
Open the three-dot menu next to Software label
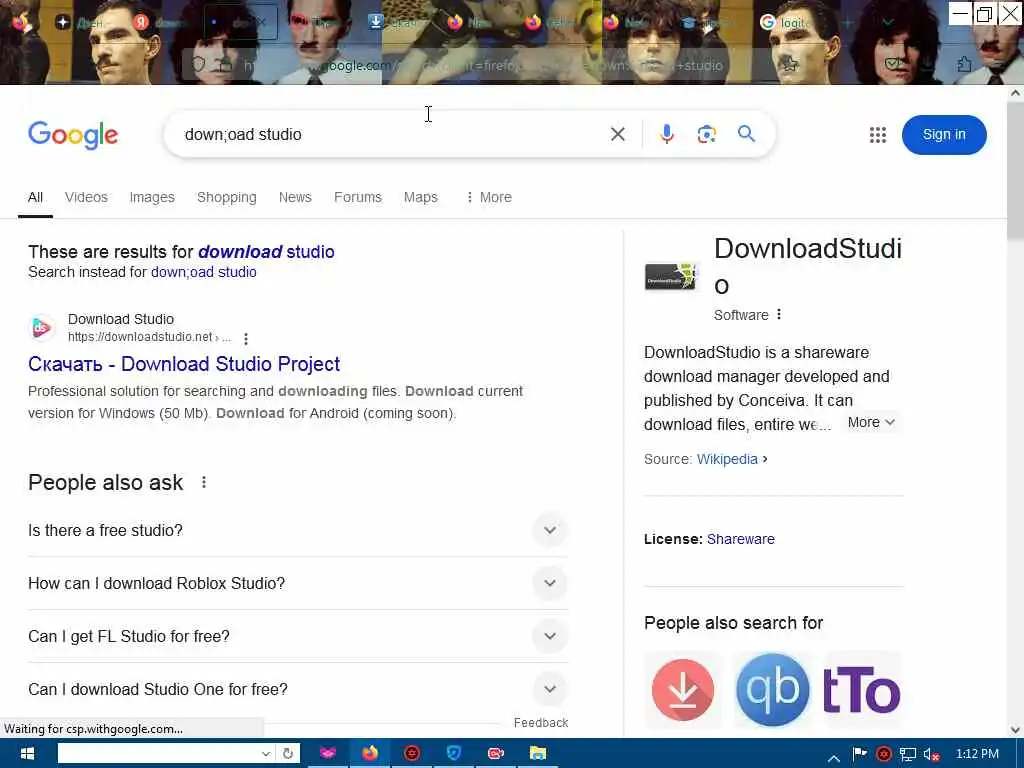778,314
